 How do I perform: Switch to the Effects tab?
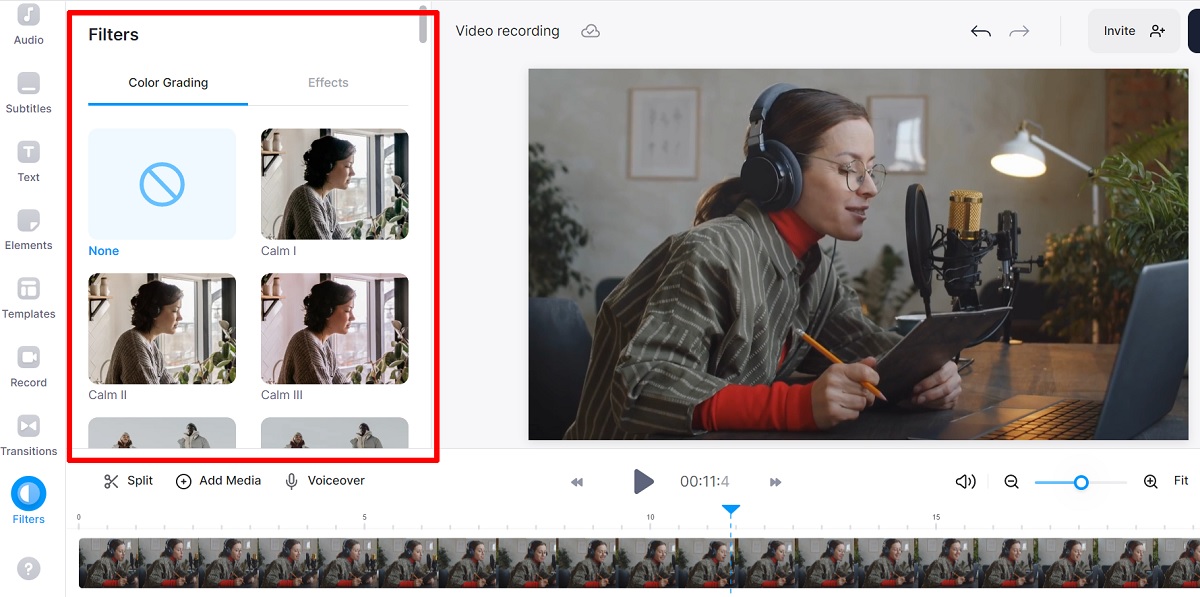click(328, 83)
